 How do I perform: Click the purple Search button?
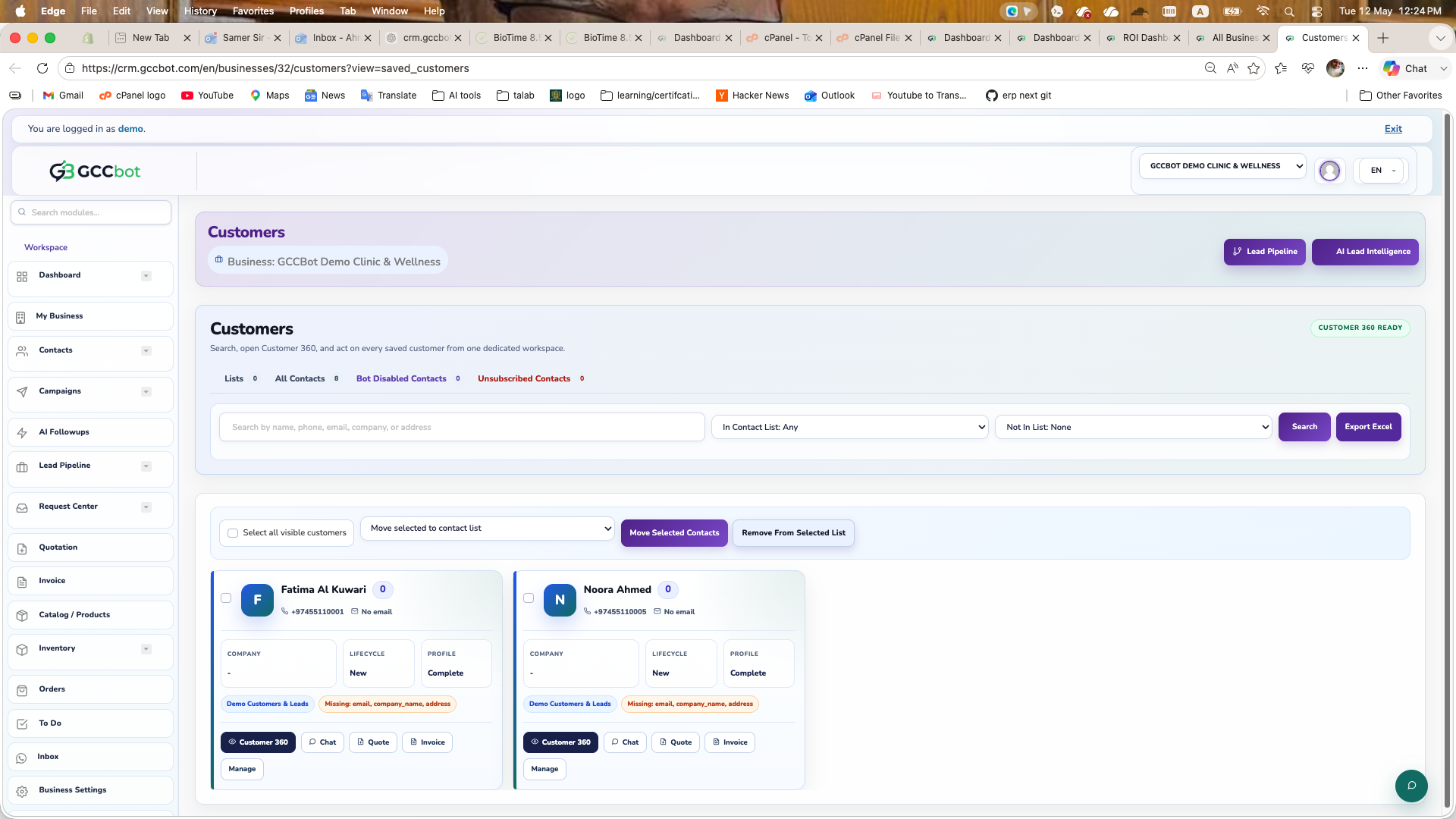tap(1304, 427)
